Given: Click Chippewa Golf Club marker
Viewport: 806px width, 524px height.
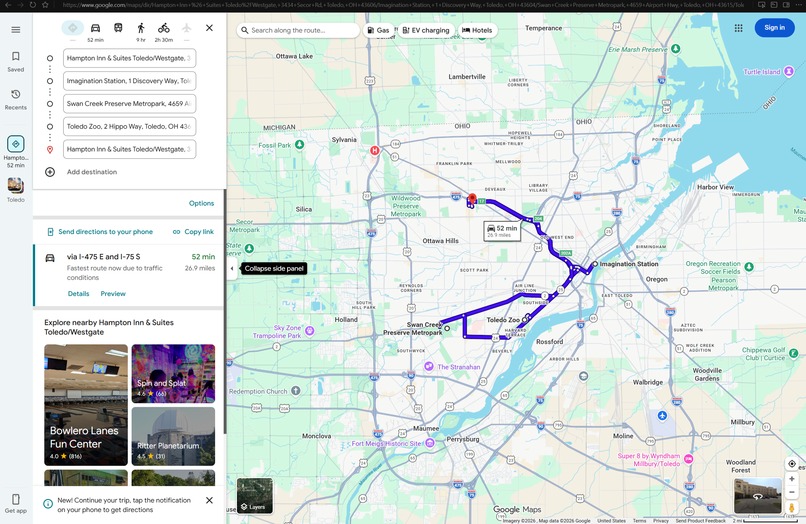Looking at the screenshot, I should (x=794, y=353).
